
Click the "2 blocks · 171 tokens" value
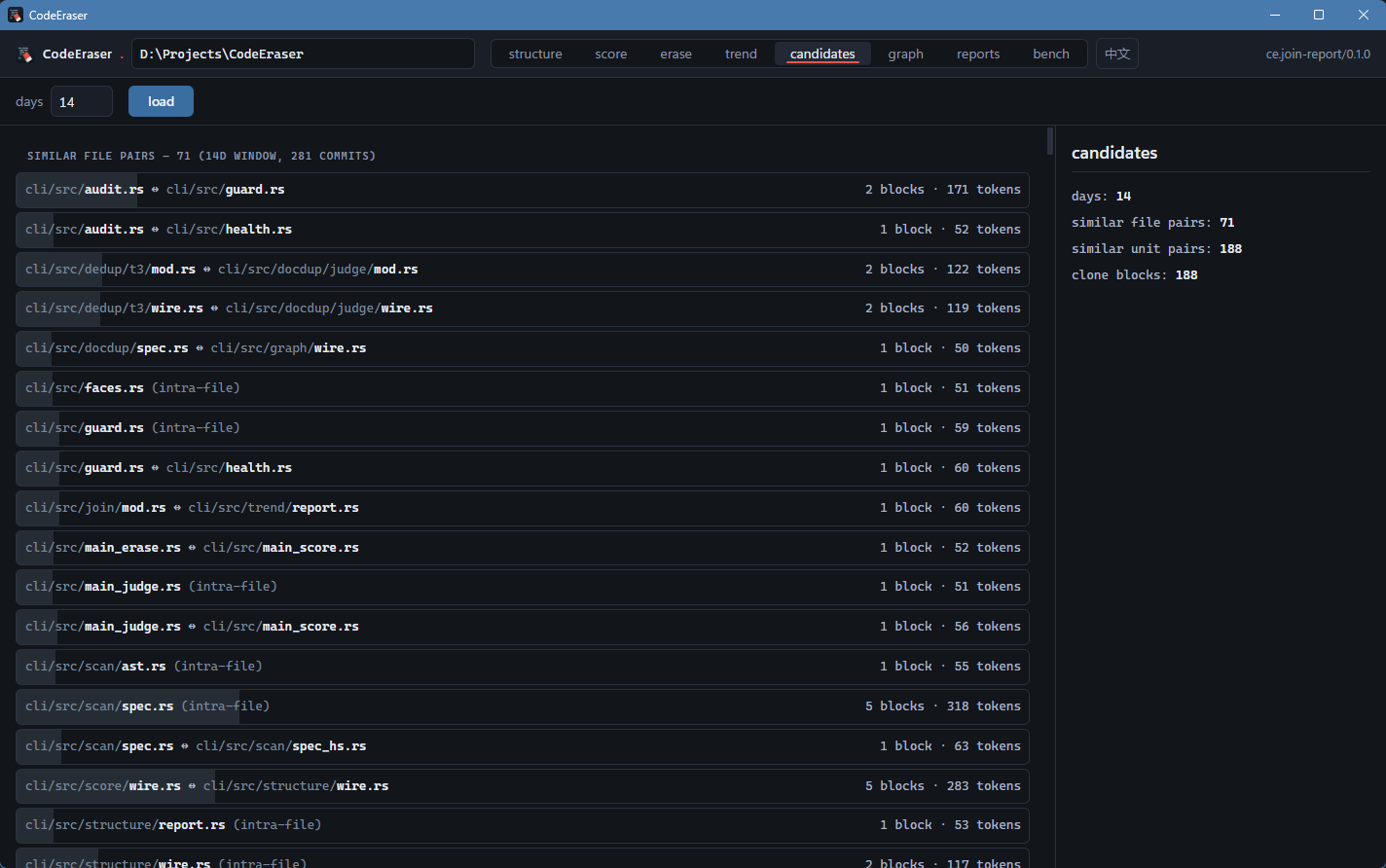coord(943,190)
